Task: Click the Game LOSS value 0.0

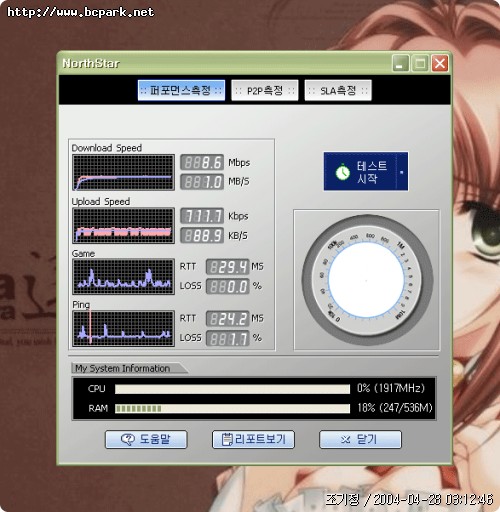Action: (x=228, y=287)
